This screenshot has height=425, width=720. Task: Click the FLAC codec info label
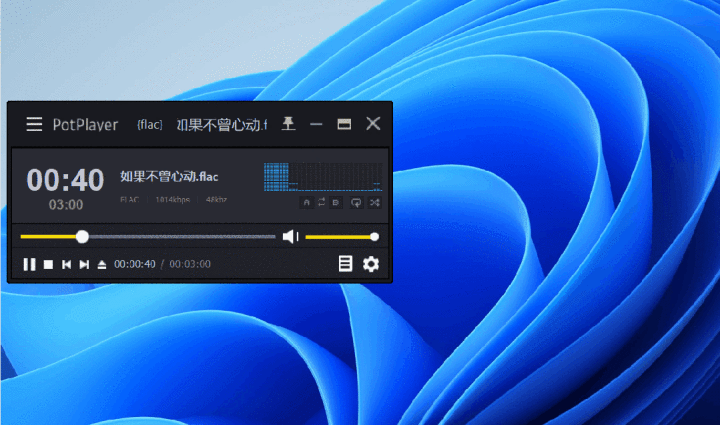129,200
